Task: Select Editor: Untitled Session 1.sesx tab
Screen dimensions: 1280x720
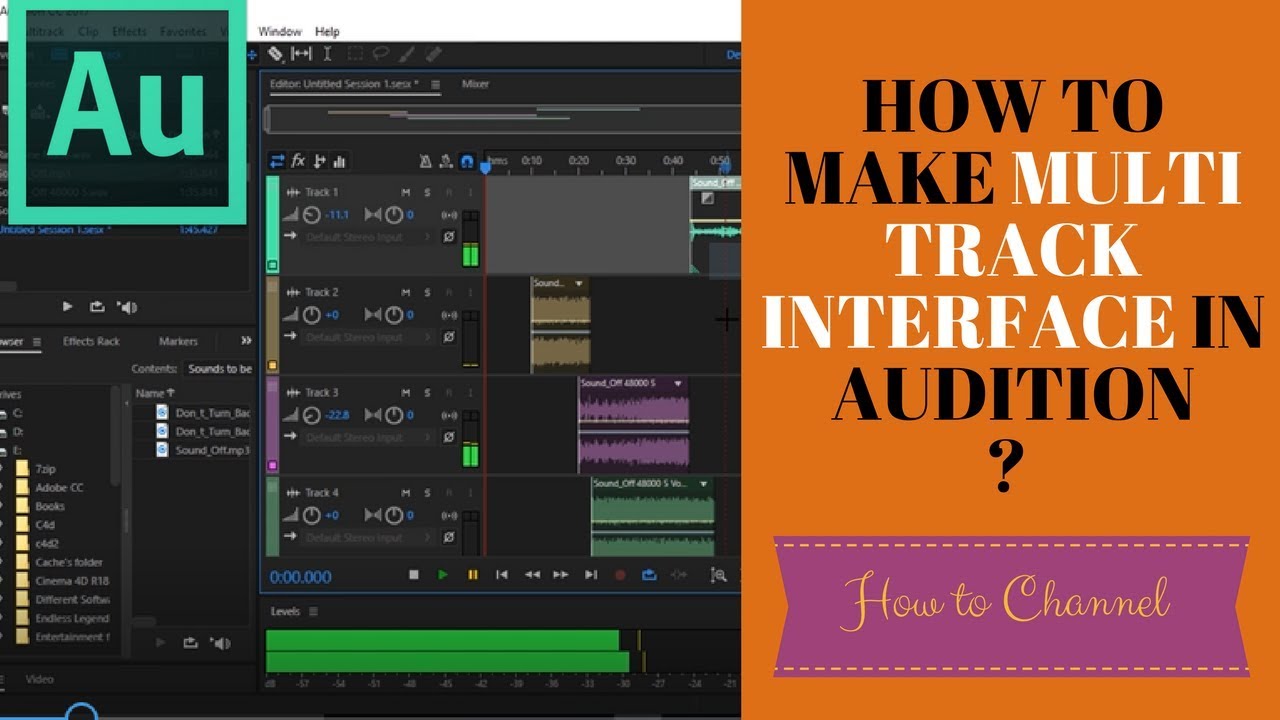Action: click(344, 84)
